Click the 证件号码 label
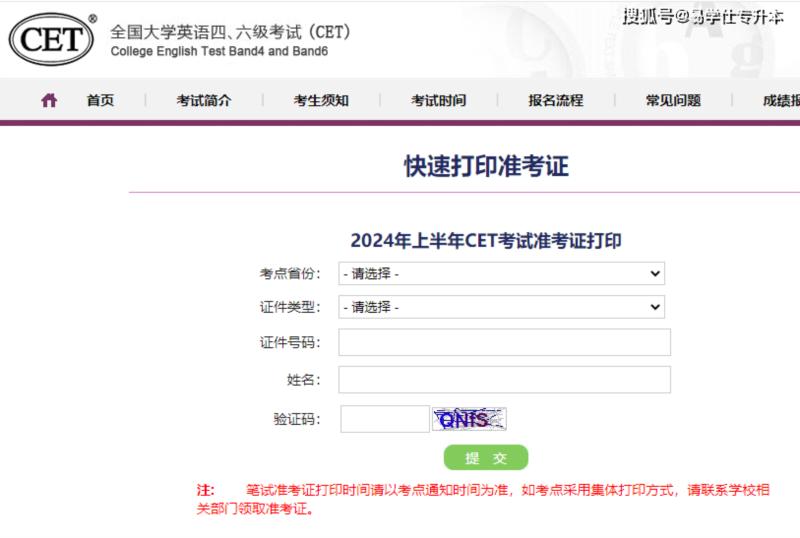Image resolution: width=800 pixels, height=538 pixels. [x=290, y=342]
